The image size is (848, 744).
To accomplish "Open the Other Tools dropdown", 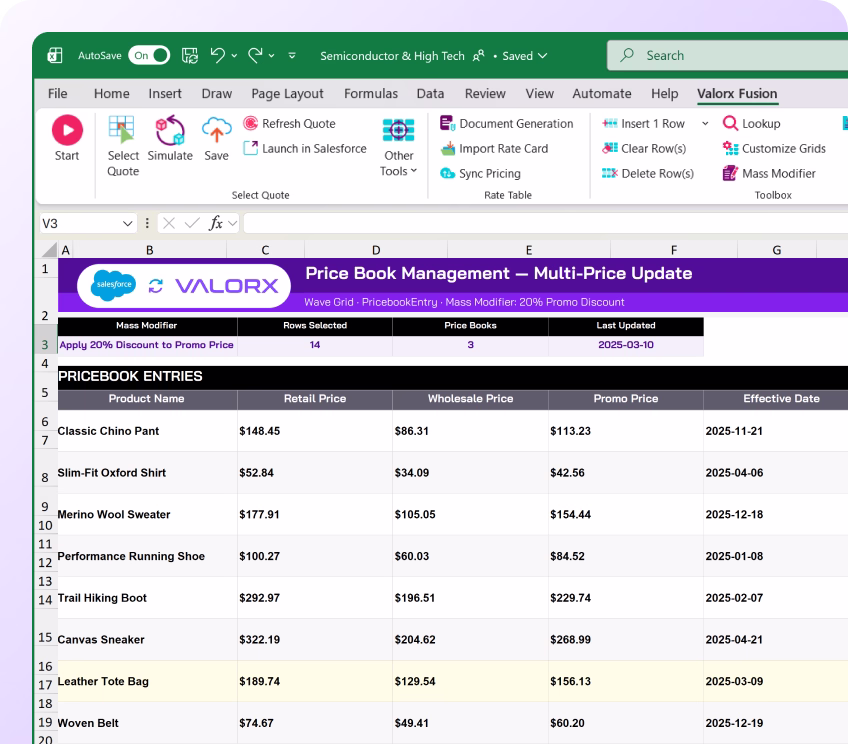I will [x=399, y=147].
